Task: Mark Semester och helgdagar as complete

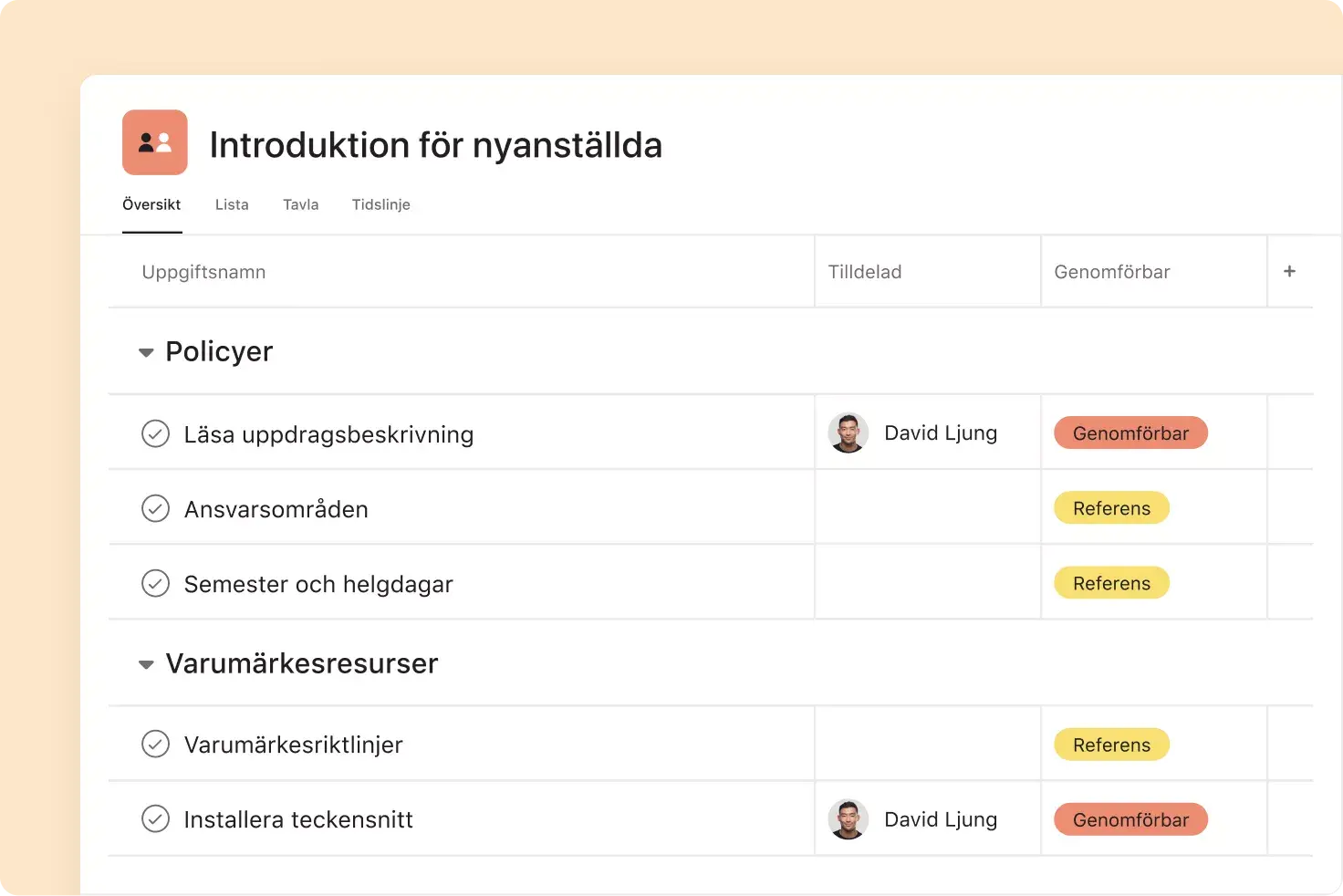Action: 156,584
